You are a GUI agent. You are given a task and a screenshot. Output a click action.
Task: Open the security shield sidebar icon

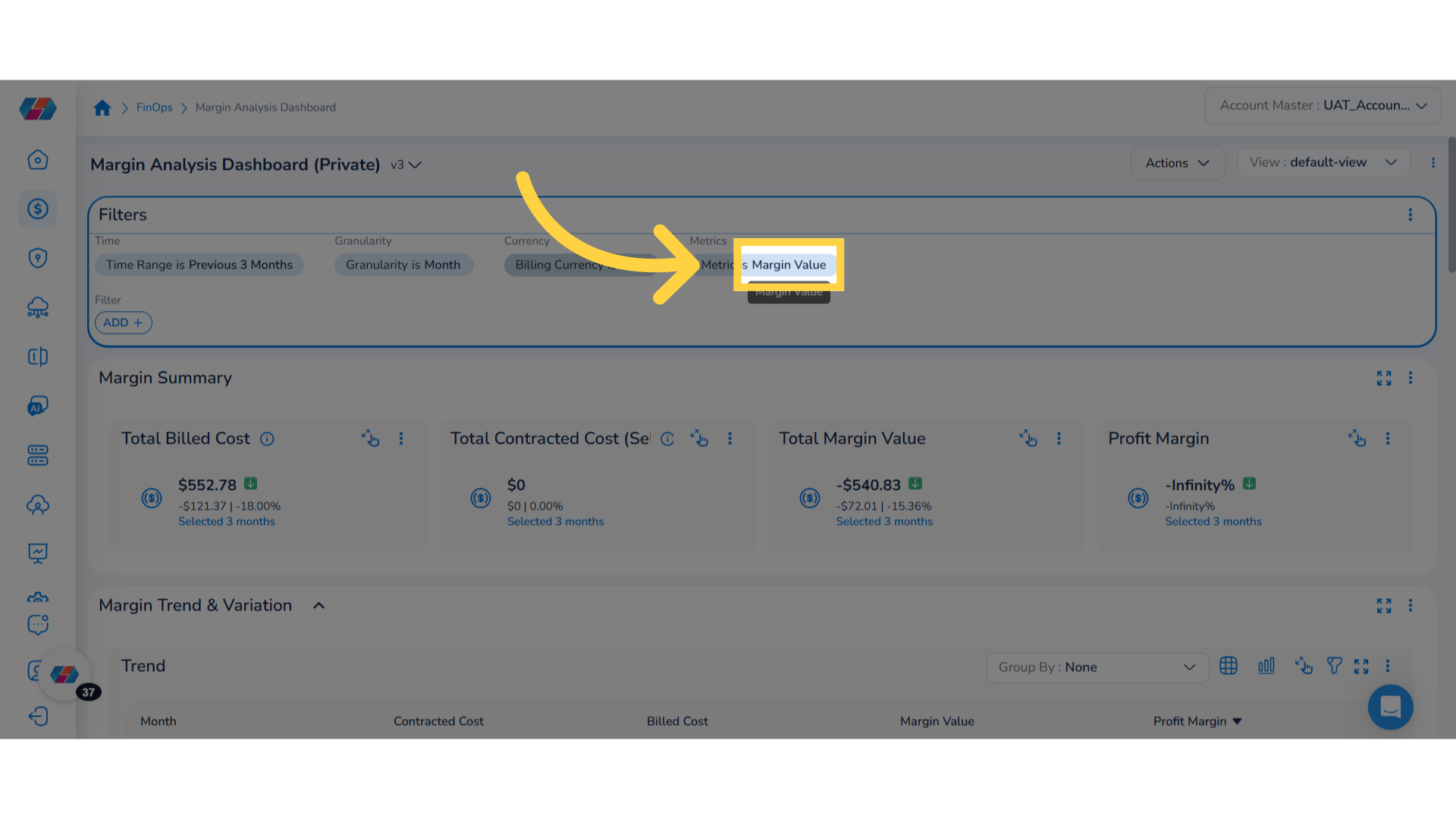38,259
